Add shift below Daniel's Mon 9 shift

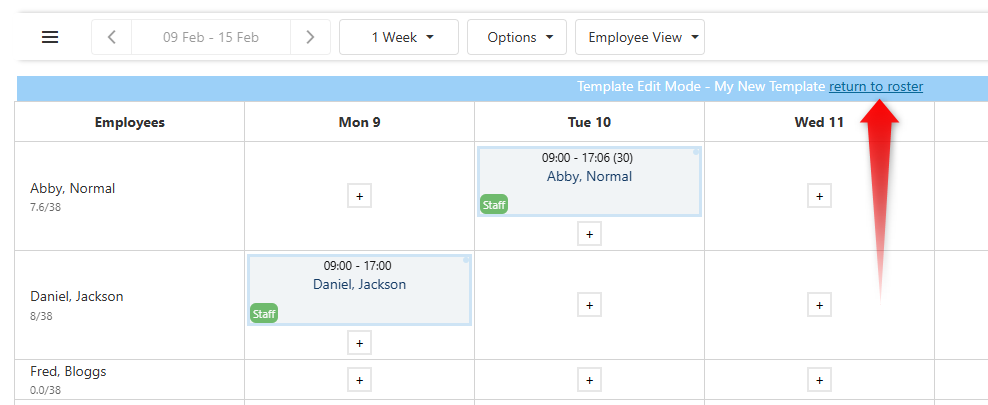click(359, 342)
